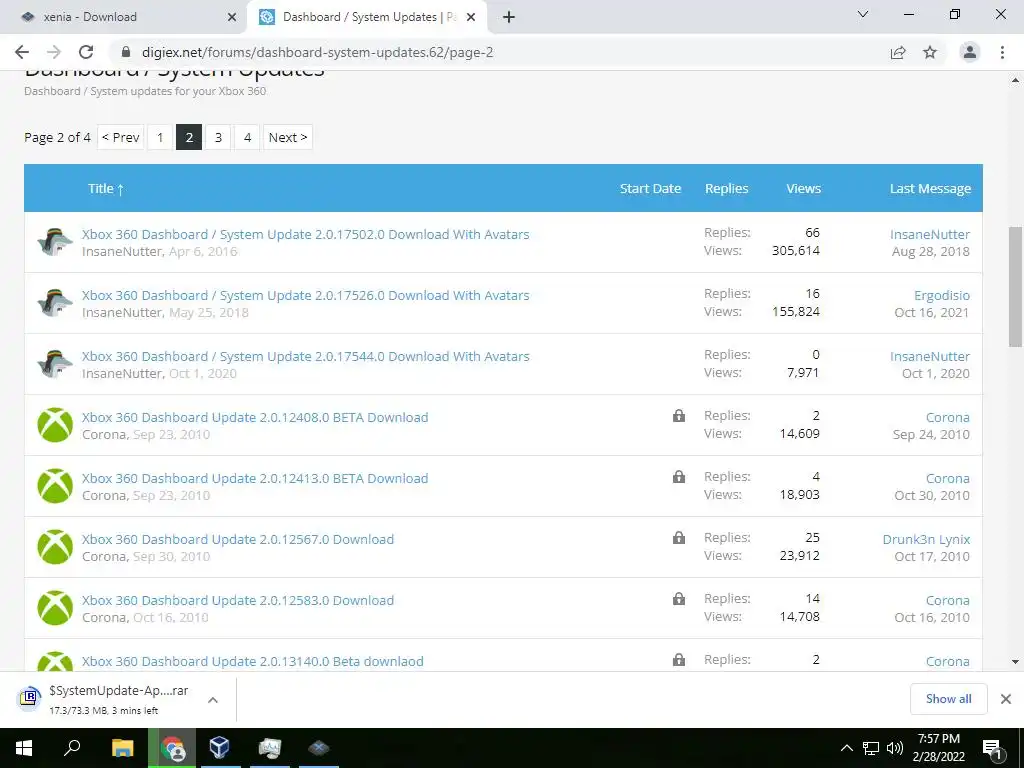Open a new browser tab
Screen dimensions: 1024x768
(x=509, y=17)
